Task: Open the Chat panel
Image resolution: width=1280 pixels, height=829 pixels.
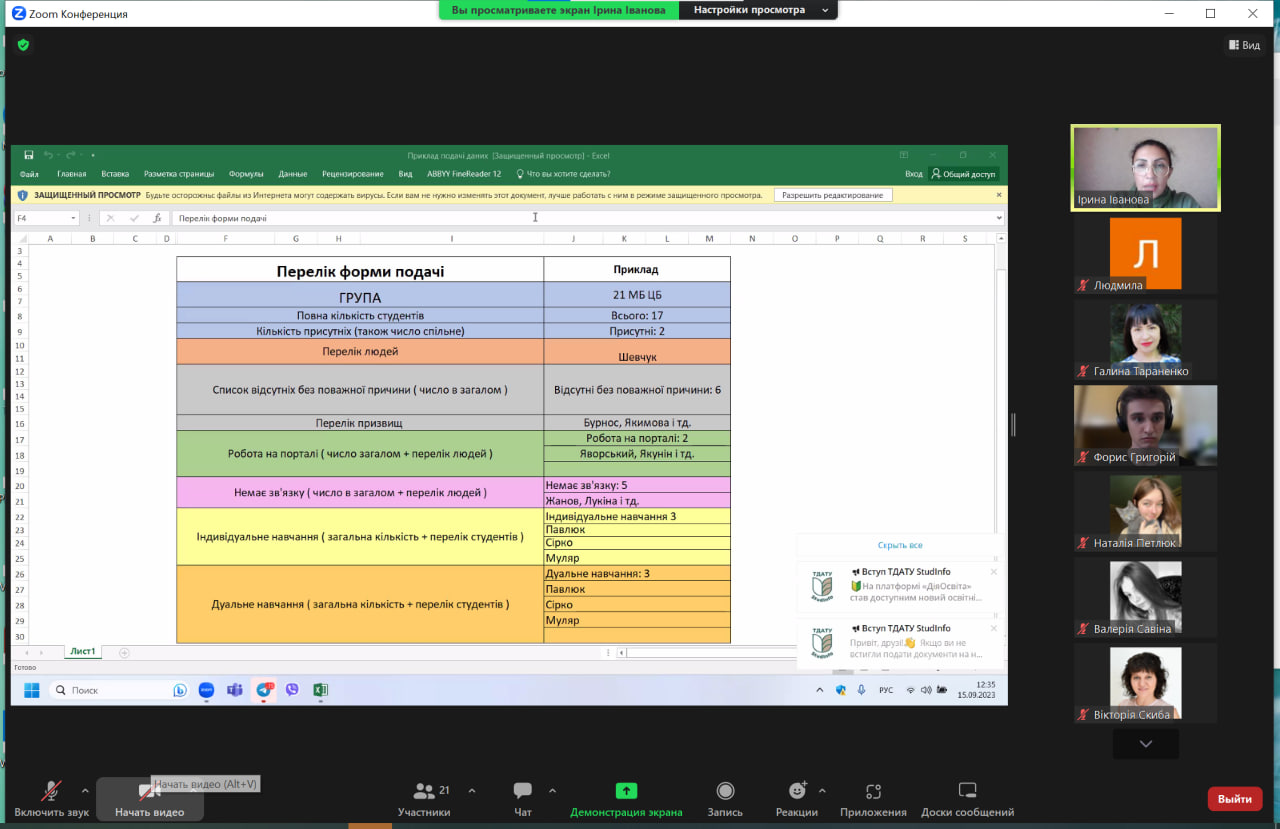Action: [x=522, y=792]
